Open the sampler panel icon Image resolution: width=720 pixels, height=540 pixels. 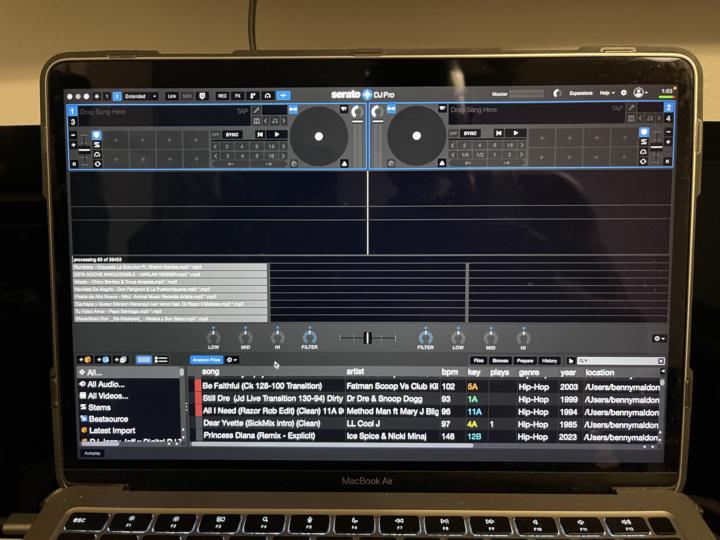pos(253,96)
